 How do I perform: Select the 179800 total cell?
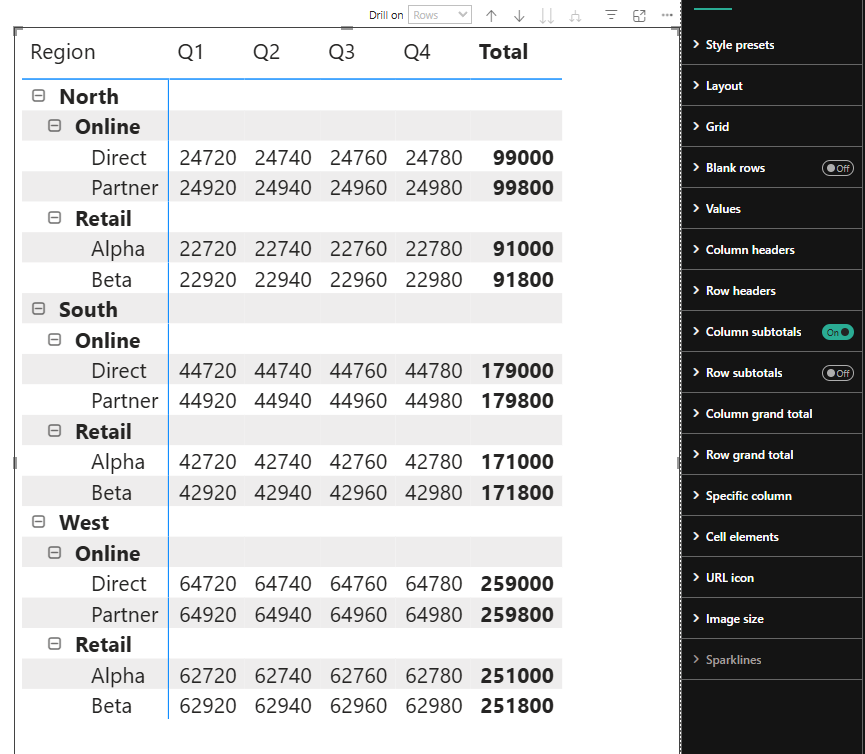tap(517, 401)
